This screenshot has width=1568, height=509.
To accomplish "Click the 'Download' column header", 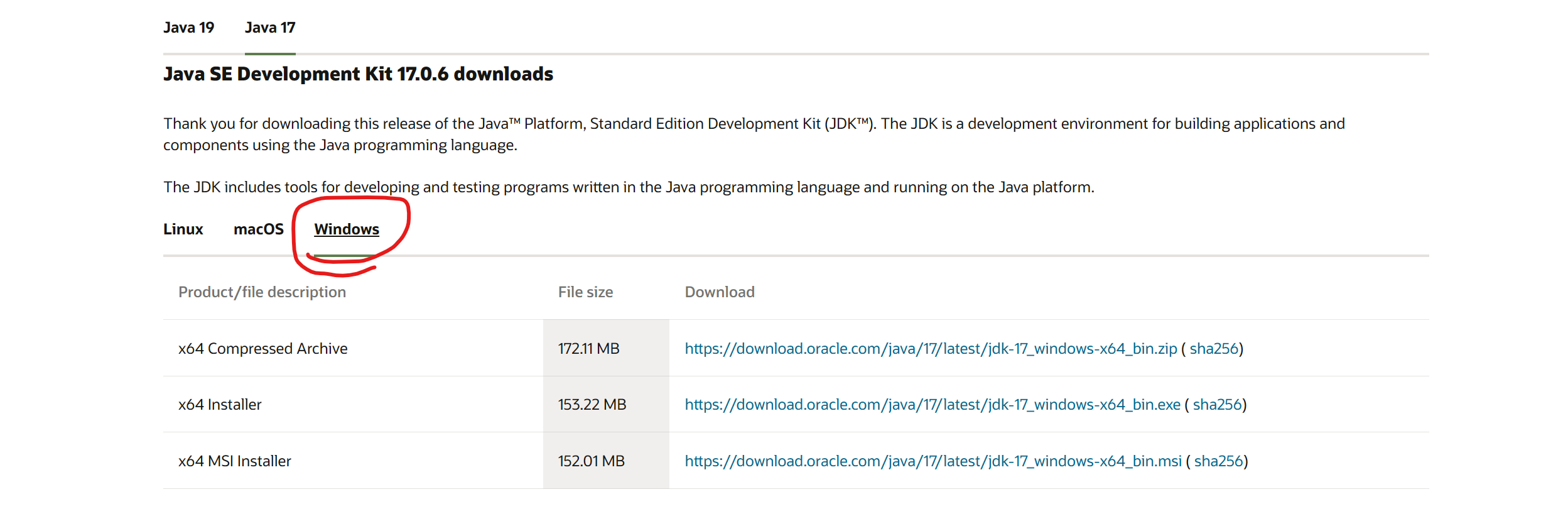I will click(720, 292).
